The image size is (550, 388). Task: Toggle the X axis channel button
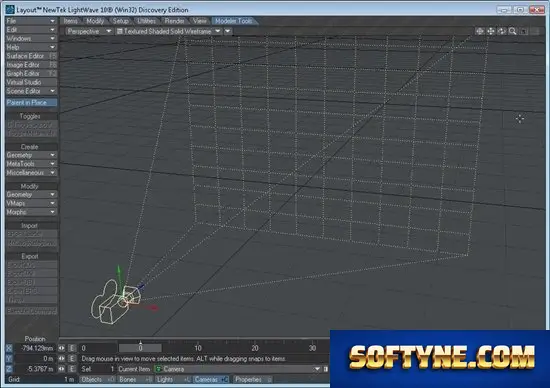[9, 348]
